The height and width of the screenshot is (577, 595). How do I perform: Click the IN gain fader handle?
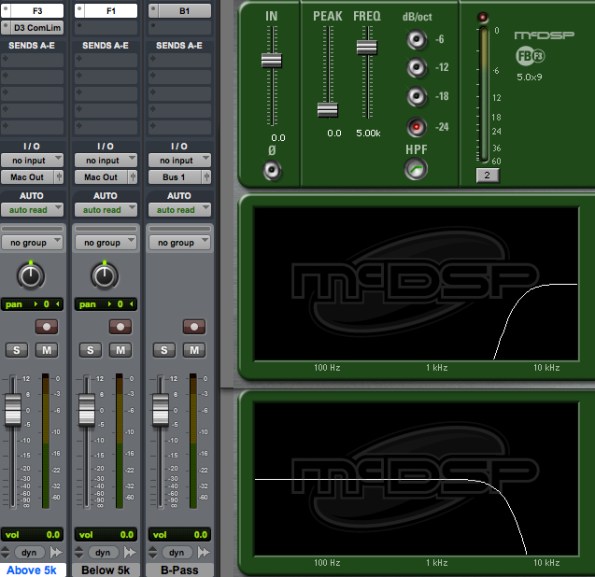(x=271, y=60)
